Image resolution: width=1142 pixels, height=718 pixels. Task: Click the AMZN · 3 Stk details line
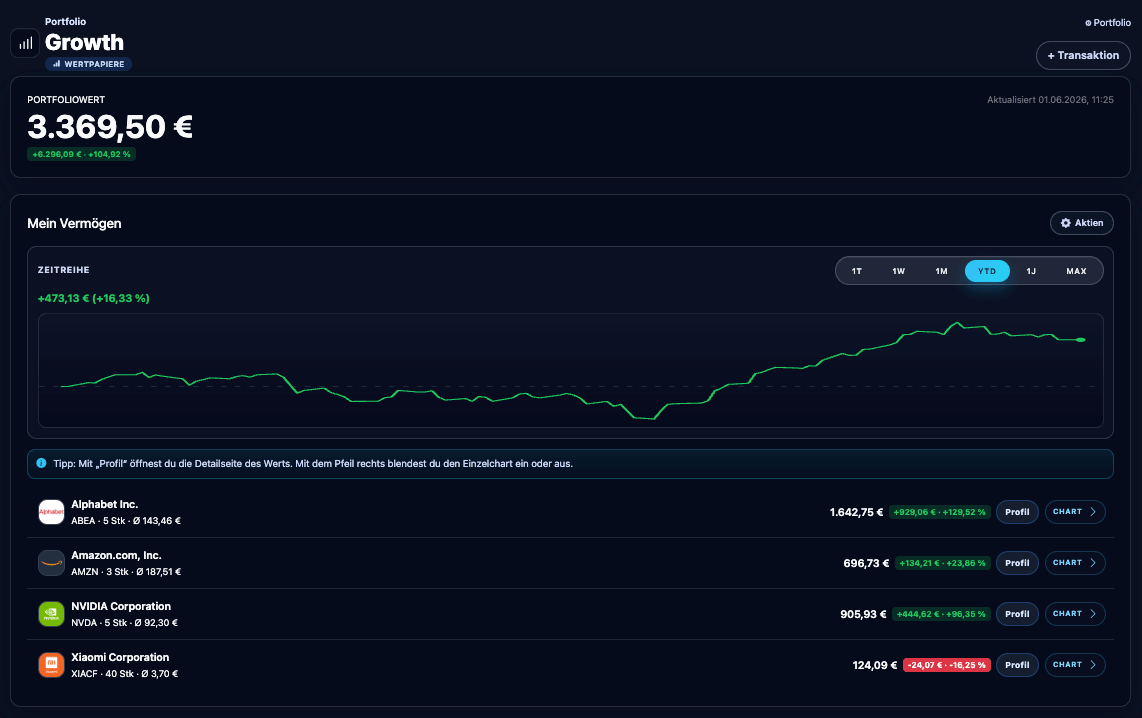click(126, 572)
